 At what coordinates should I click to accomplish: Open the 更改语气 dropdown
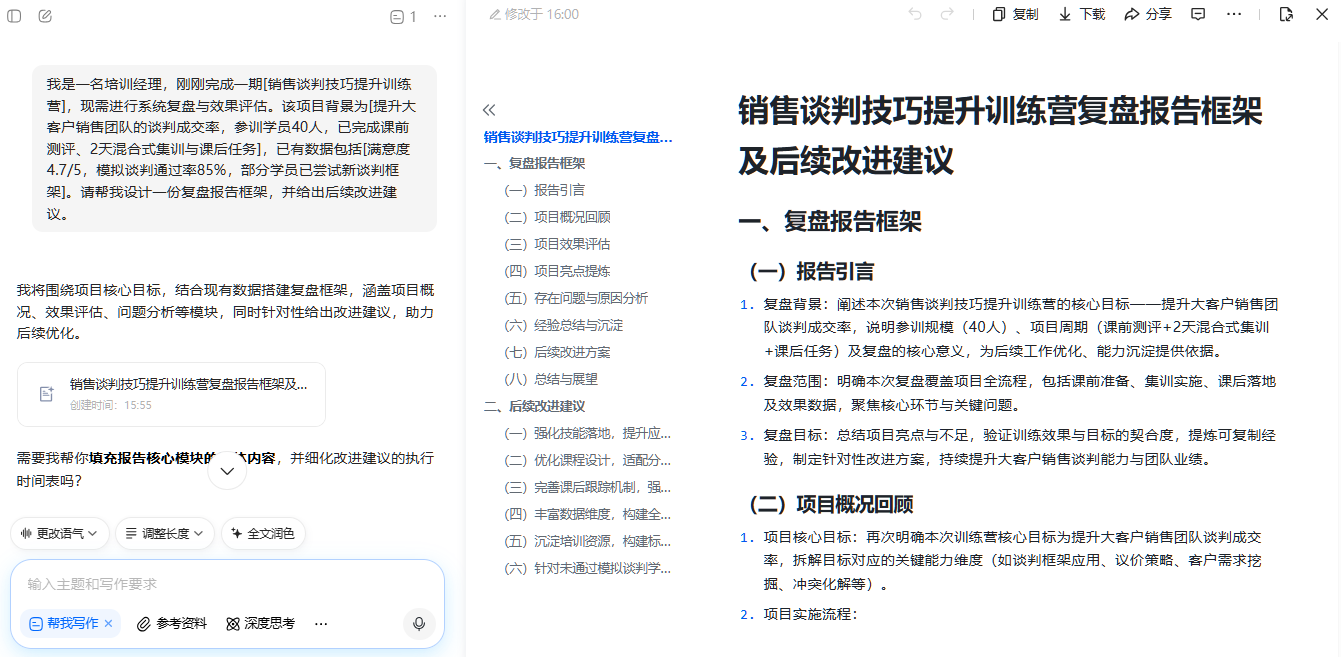click(x=59, y=534)
